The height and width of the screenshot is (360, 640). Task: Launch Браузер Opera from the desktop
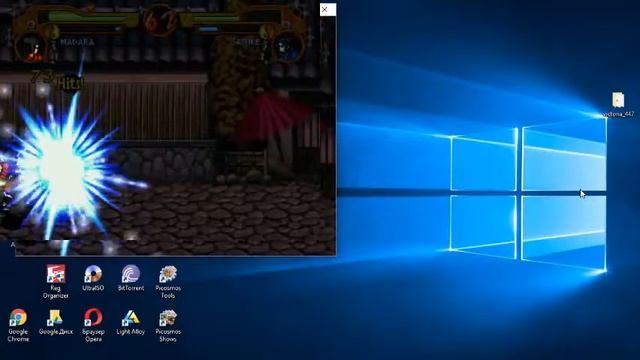point(93,325)
